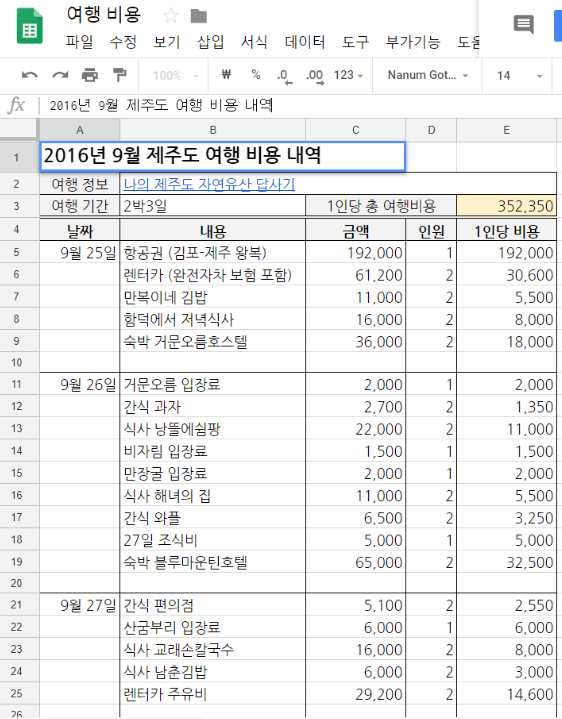Select the 날짜 header cell
This screenshot has width=562, height=719.
coord(80,231)
